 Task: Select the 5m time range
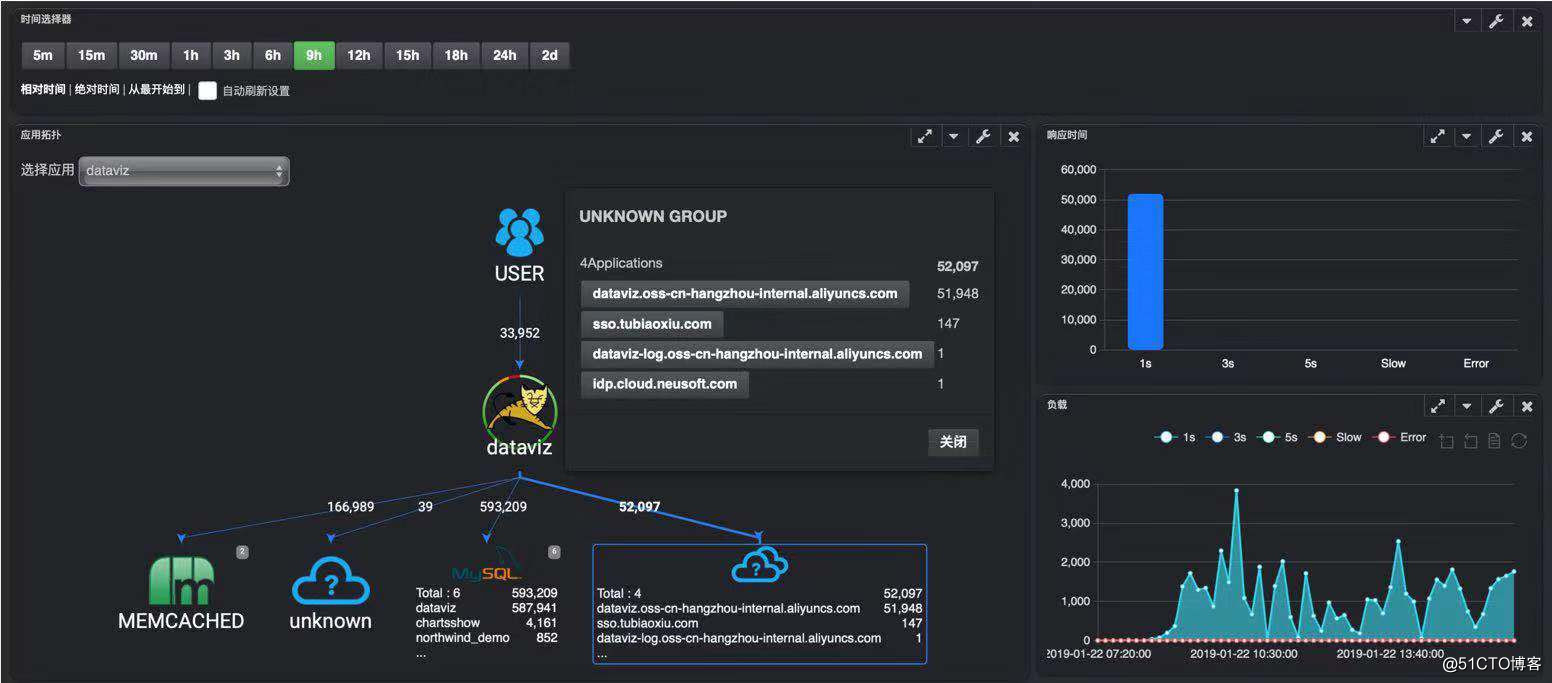43,56
